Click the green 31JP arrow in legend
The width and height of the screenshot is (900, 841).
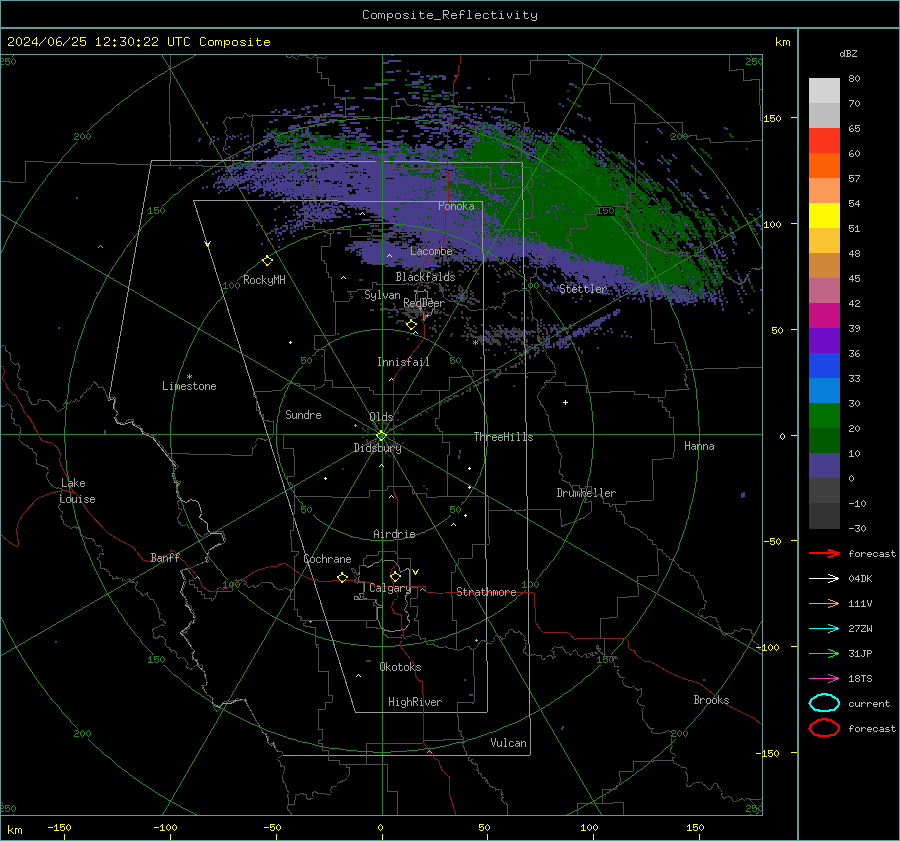(824, 653)
